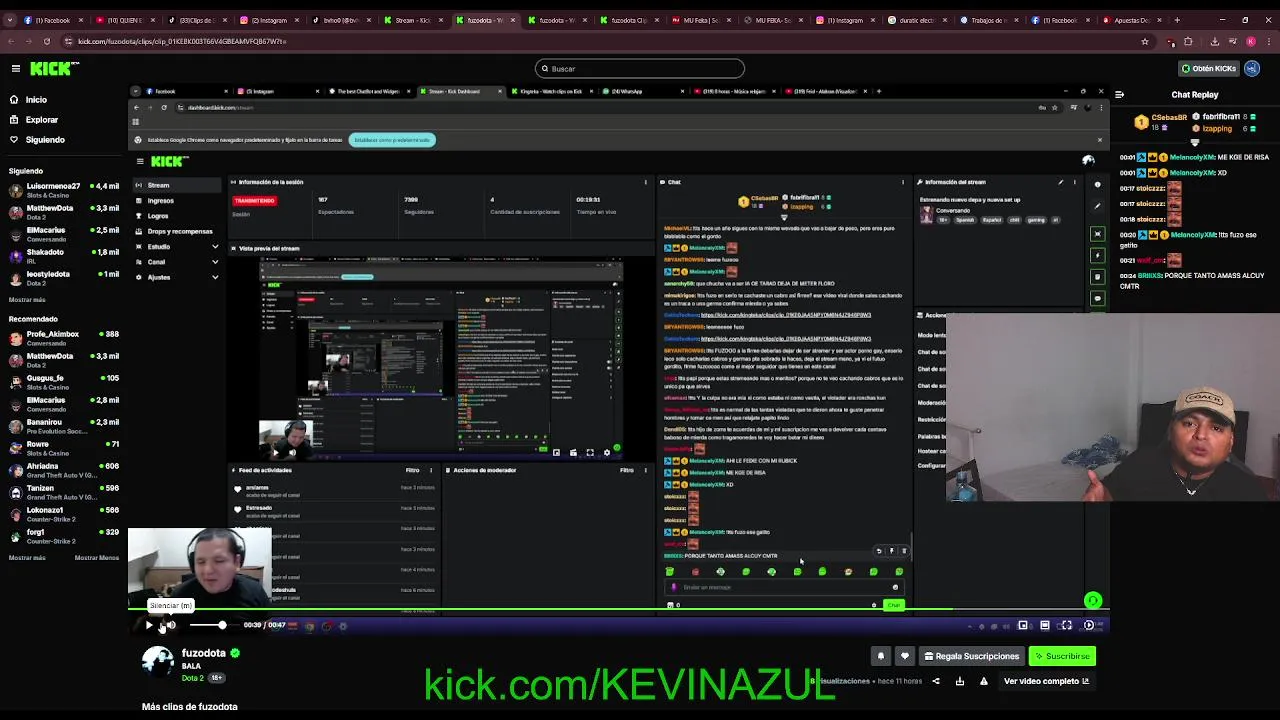Click Regala Suscripciones button
This screenshot has height=720, width=1280.
(x=972, y=656)
